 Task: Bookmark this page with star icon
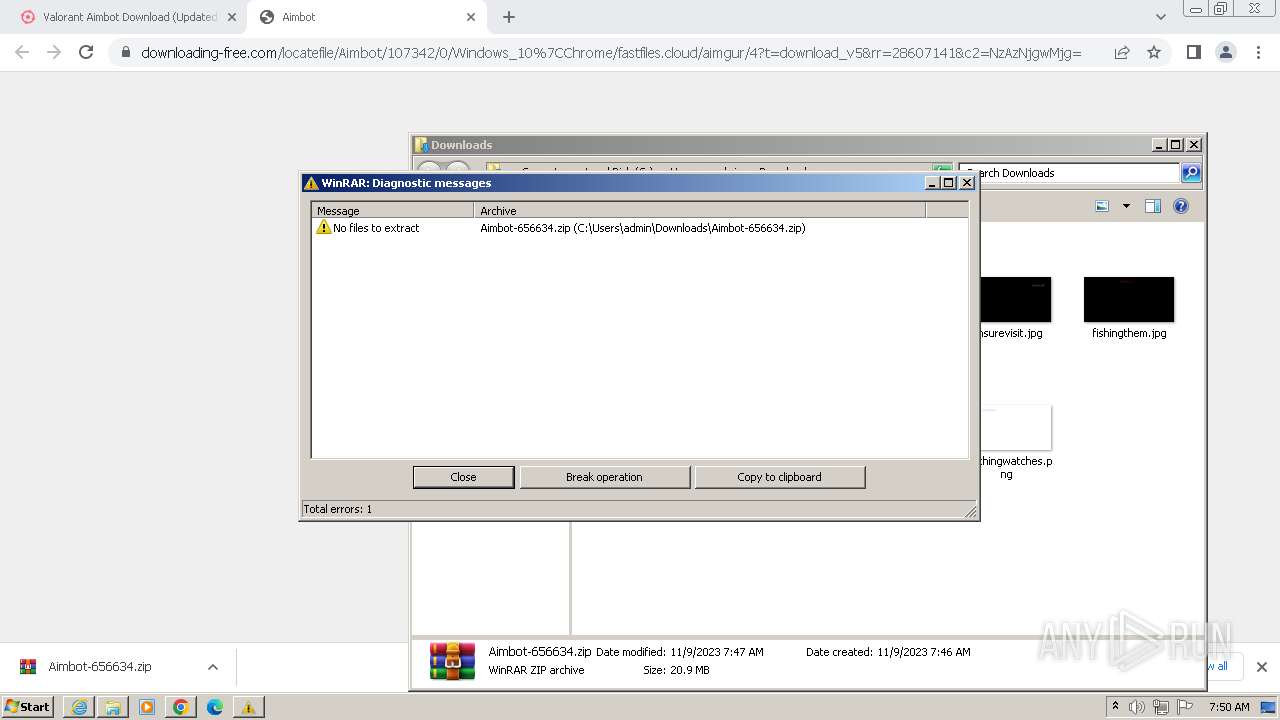(x=1154, y=52)
